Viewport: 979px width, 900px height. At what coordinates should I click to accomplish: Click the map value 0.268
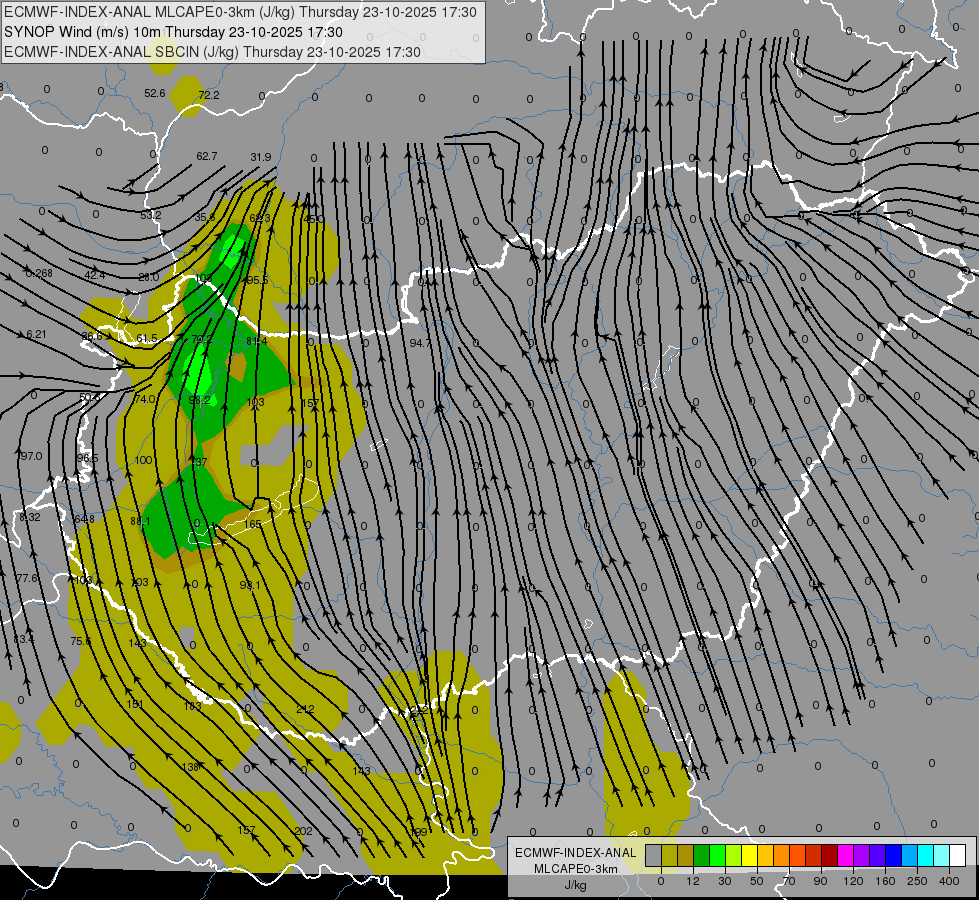tap(39, 273)
